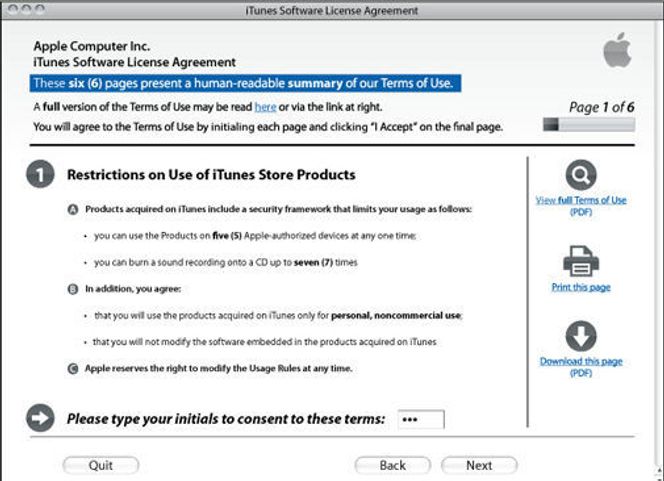Click the 'Apple Computer Inc.' header text

(91, 46)
